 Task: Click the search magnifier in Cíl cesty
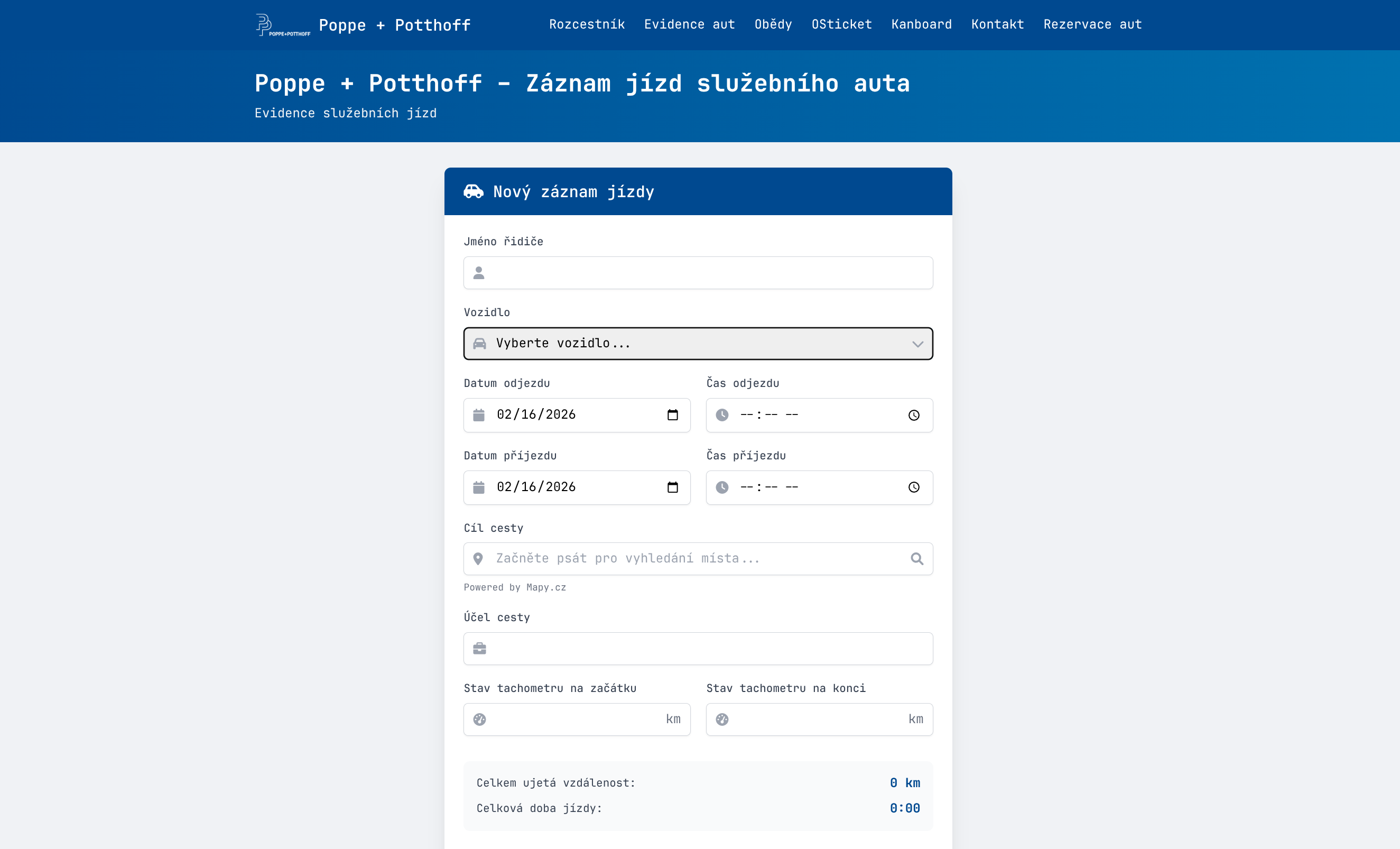click(917, 559)
